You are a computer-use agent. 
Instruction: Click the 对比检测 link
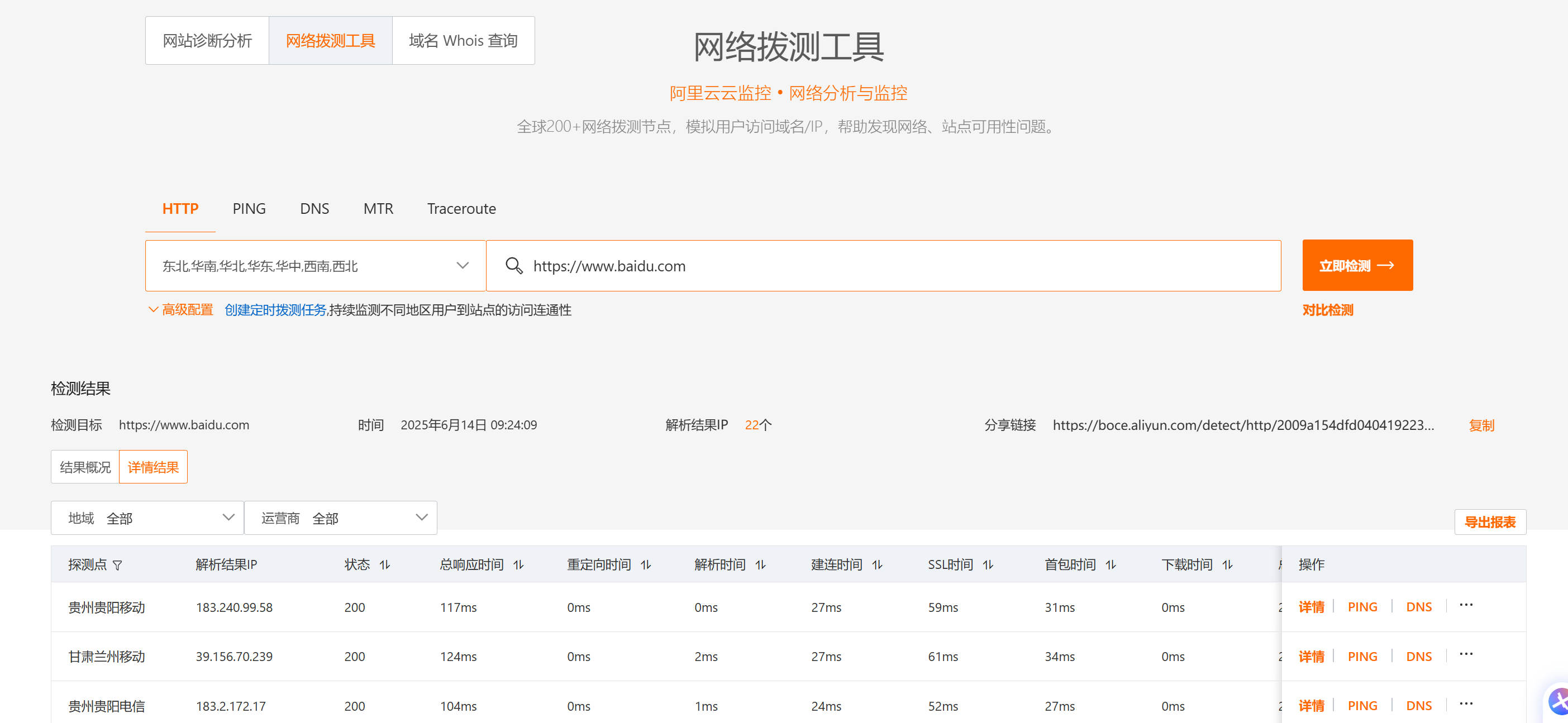point(1328,310)
